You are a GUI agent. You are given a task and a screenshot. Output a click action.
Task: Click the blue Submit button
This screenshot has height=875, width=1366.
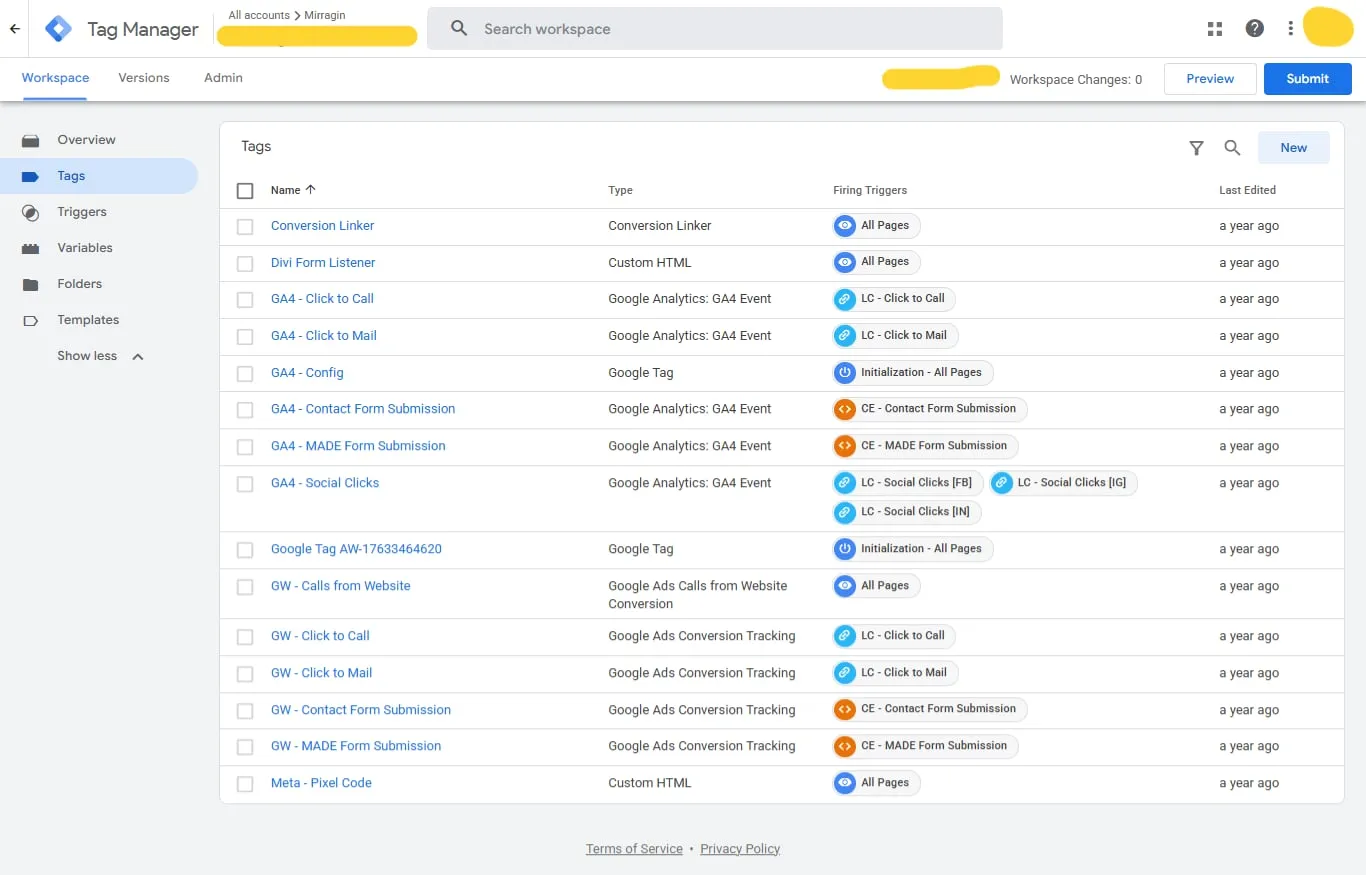coord(1307,79)
